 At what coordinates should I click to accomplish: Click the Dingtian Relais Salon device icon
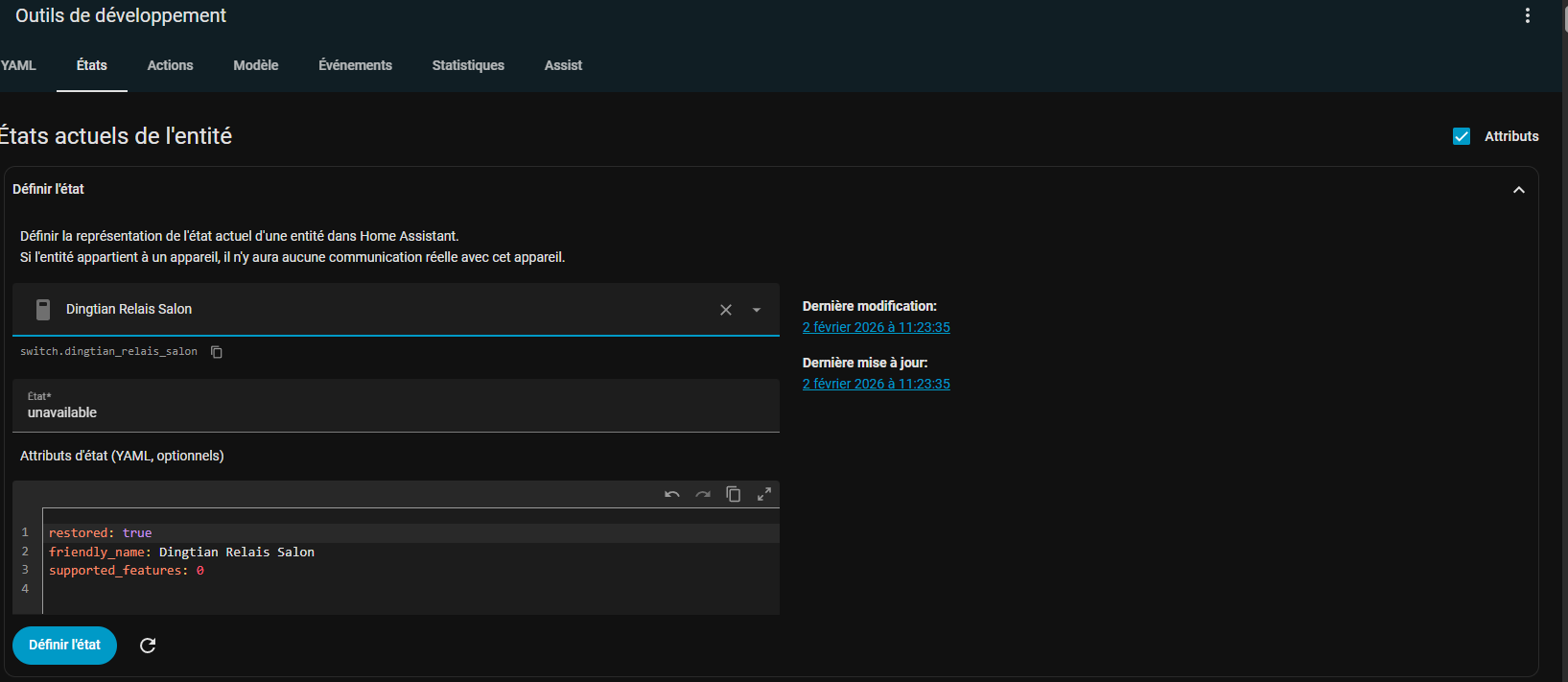[43, 309]
